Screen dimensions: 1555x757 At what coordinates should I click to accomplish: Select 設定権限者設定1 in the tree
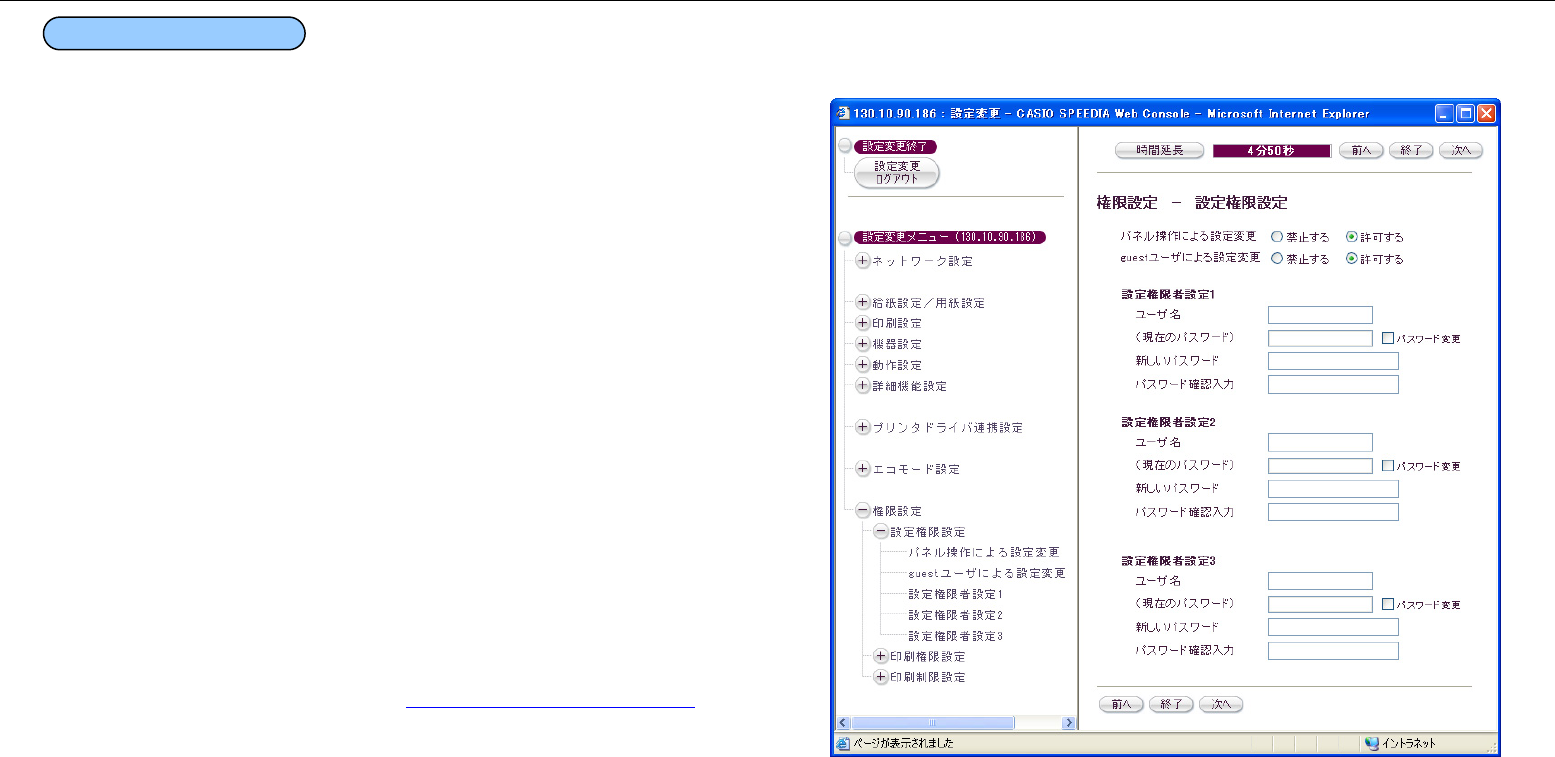point(955,594)
